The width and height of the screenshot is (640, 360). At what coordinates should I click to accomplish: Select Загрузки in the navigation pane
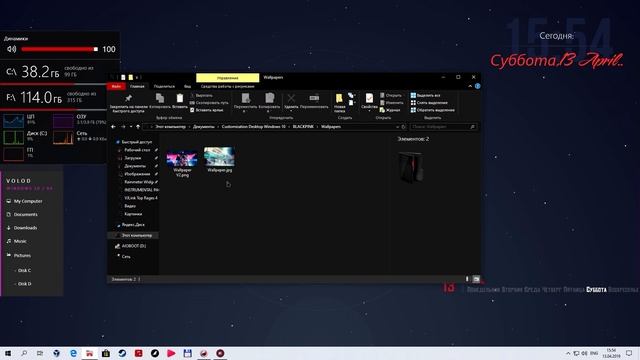pyautogui.click(x=133, y=158)
